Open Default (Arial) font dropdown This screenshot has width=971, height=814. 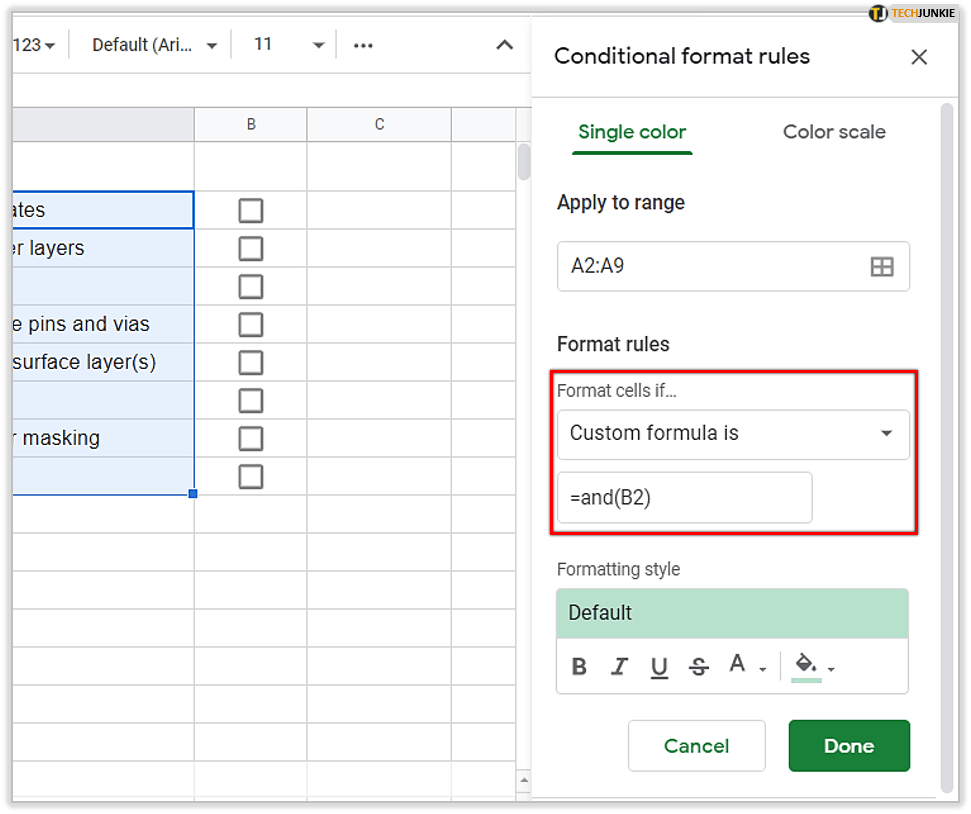[154, 45]
